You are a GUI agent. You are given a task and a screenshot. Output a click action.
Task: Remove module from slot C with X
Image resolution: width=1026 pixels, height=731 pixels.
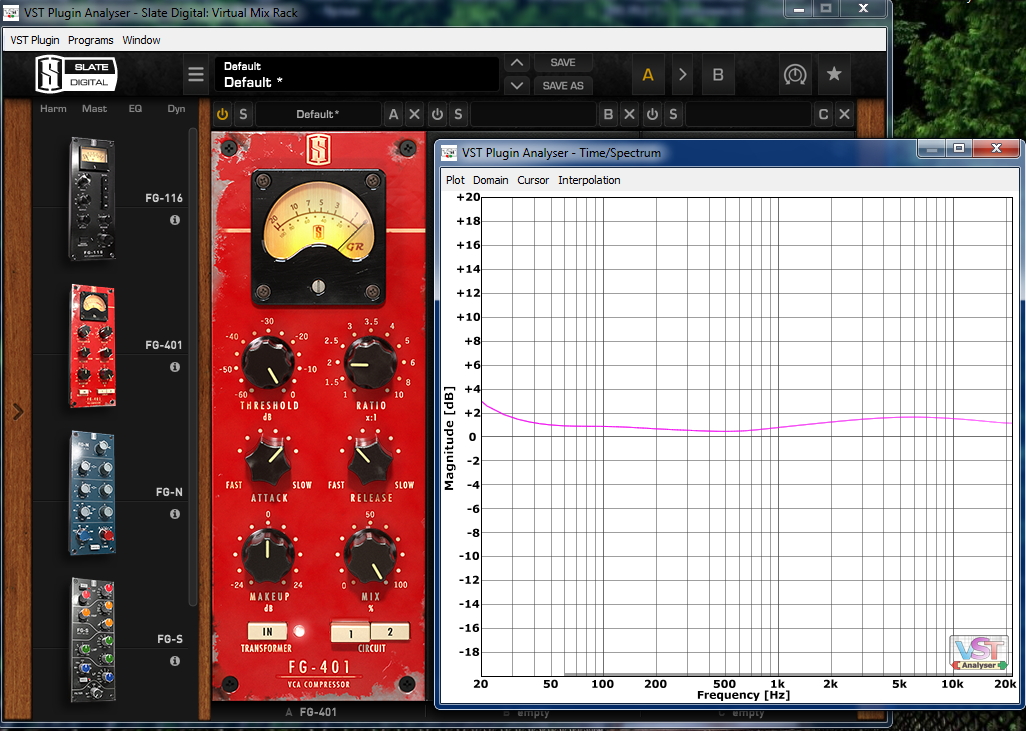[x=845, y=114]
